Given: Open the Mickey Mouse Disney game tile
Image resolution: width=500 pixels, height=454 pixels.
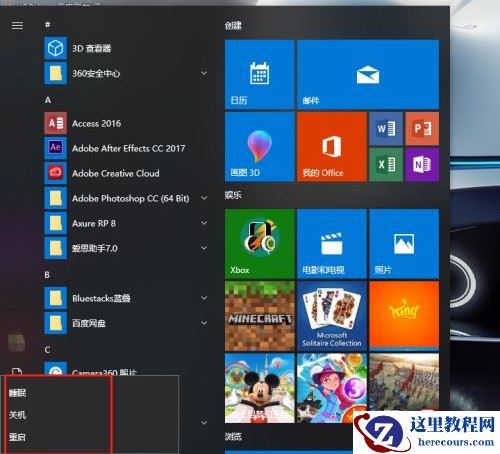Looking at the screenshot, I should [x=260, y=388].
